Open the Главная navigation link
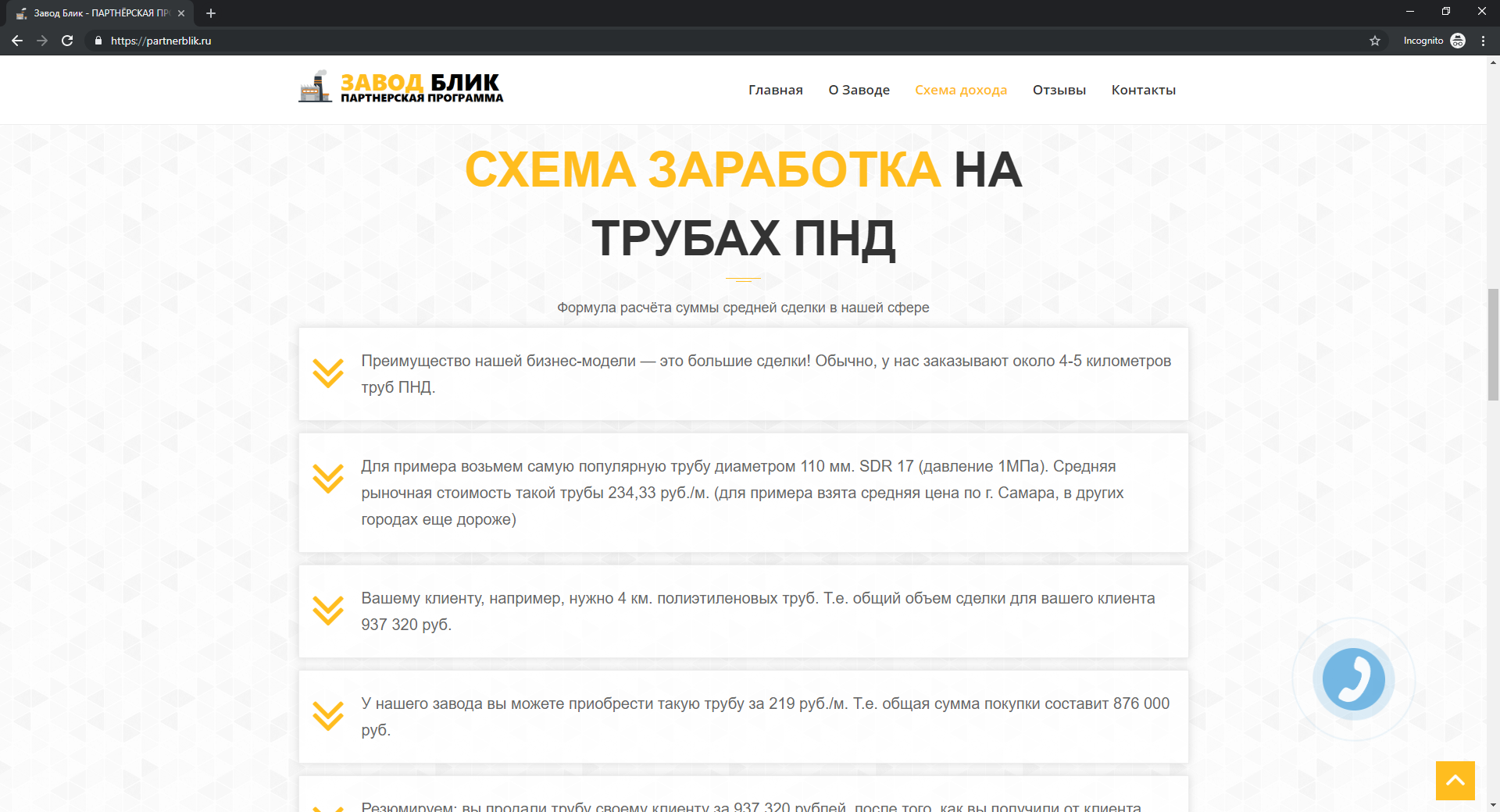 point(775,90)
